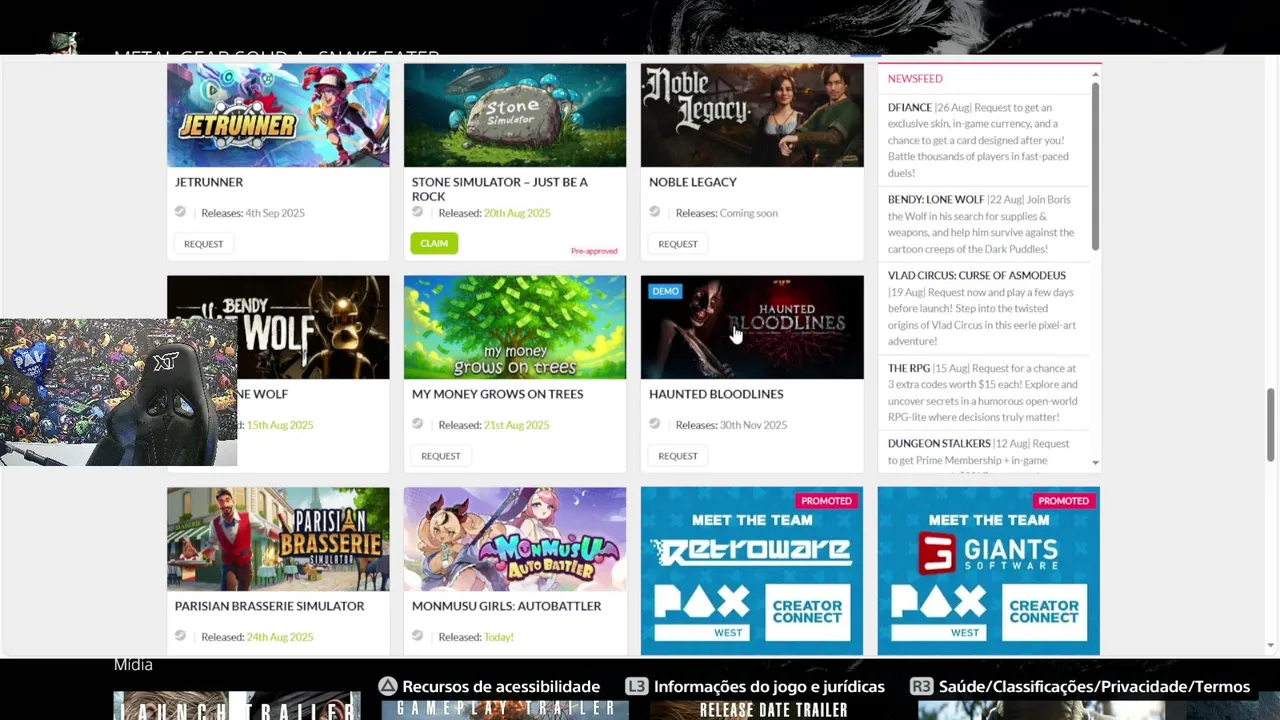Click the PROMOTED badge on Retroware banner
This screenshot has width=1280, height=720.
coord(827,501)
